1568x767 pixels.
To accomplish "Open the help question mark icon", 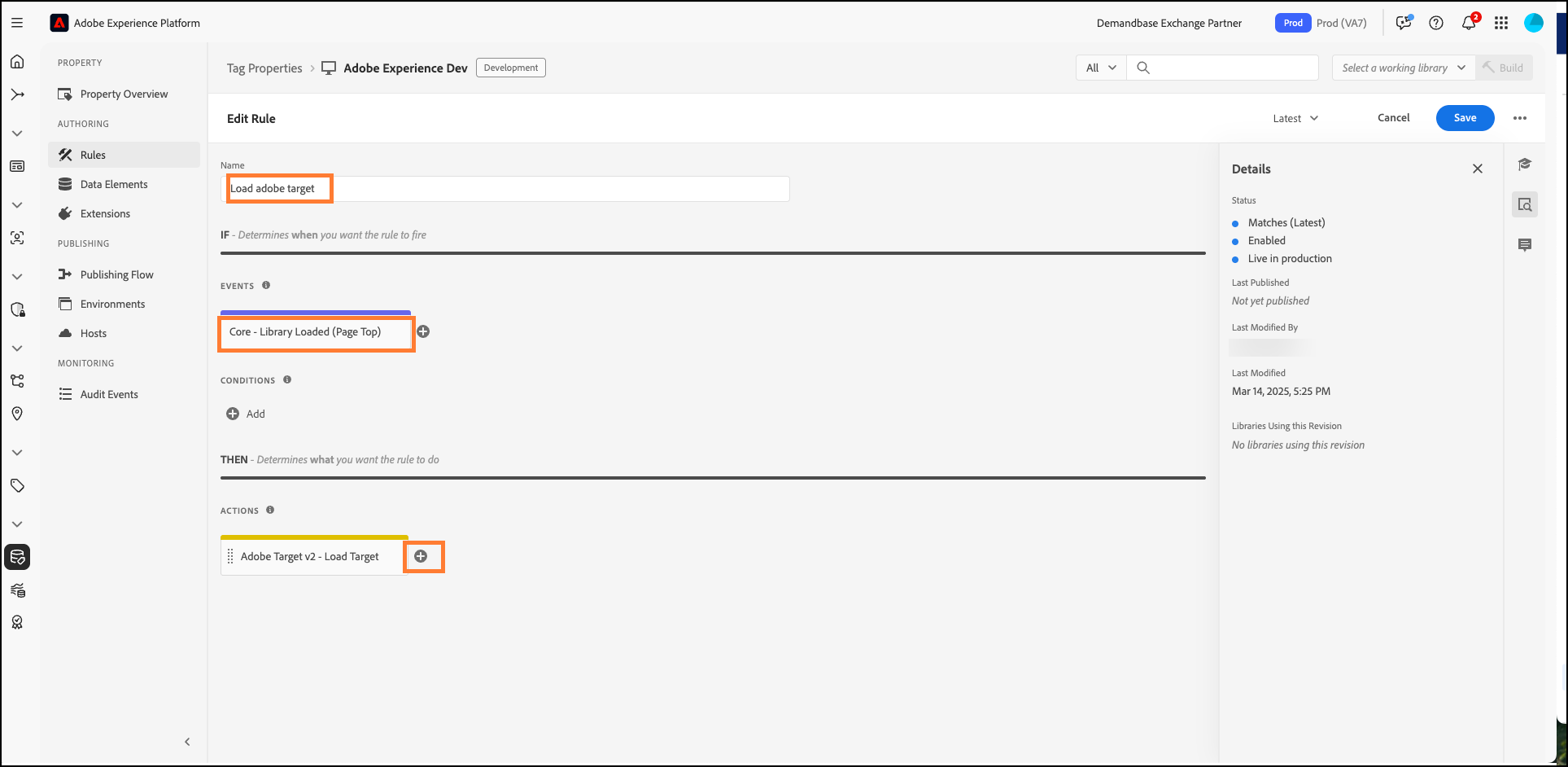I will pyautogui.click(x=1436, y=23).
